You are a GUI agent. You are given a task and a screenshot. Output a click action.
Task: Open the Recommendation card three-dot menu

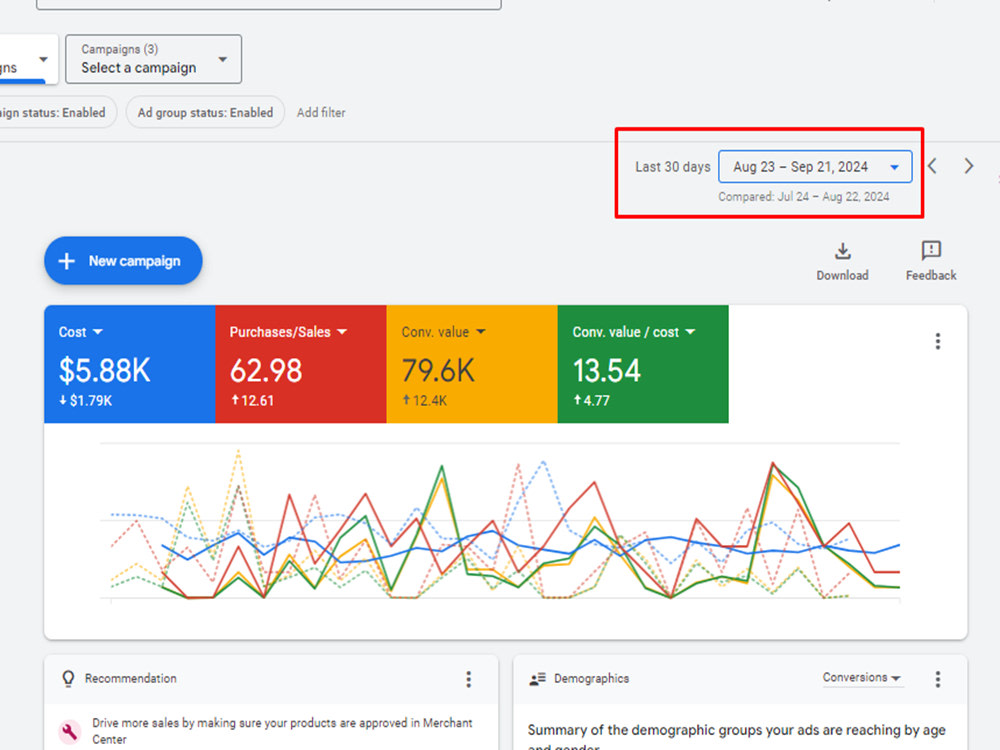tap(469, 679)
